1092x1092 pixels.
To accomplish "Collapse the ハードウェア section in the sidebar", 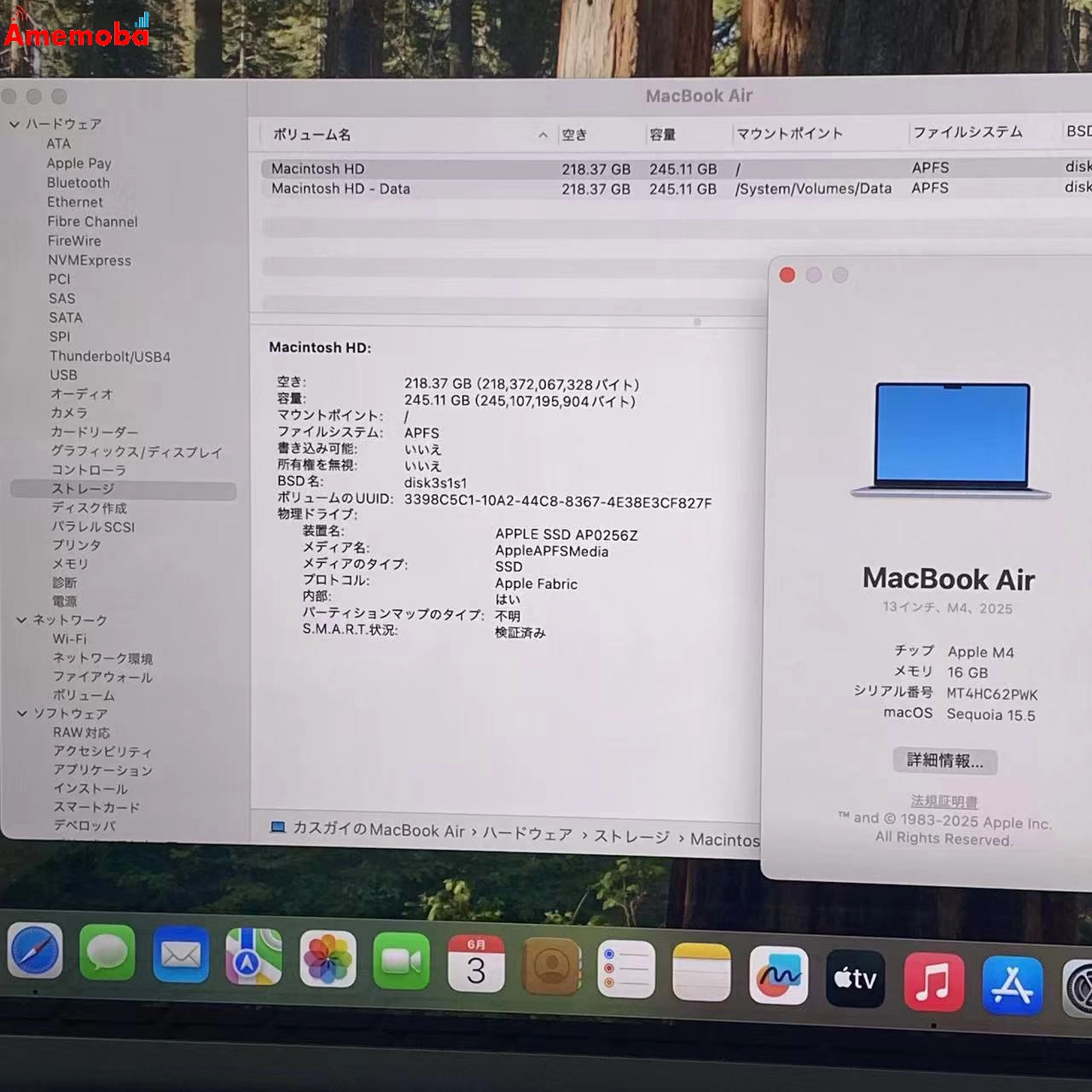I will (x=15, y=124).
